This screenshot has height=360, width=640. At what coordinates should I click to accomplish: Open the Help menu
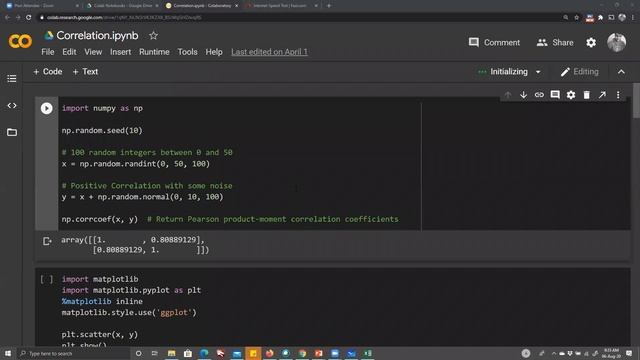[214, 52]
